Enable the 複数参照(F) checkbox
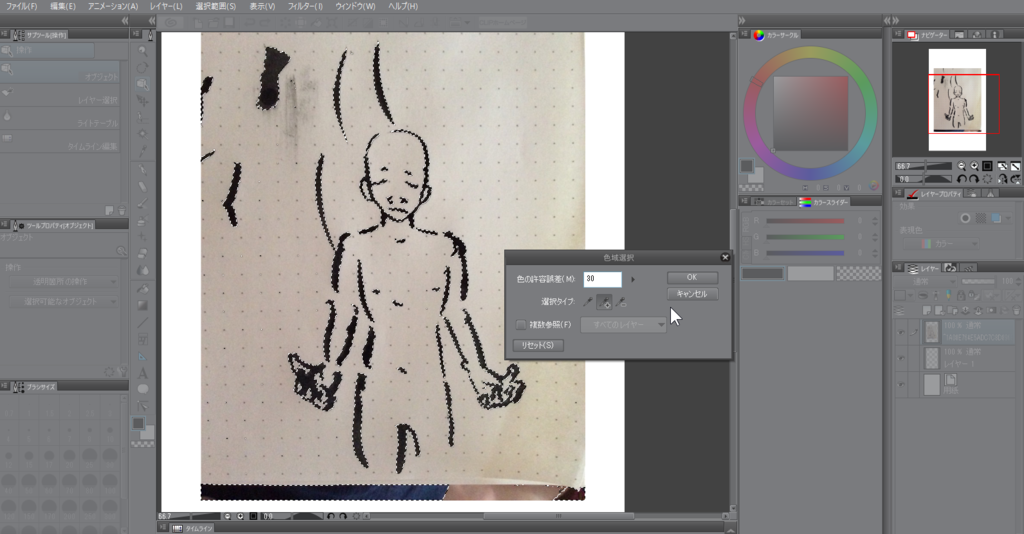 520,324
